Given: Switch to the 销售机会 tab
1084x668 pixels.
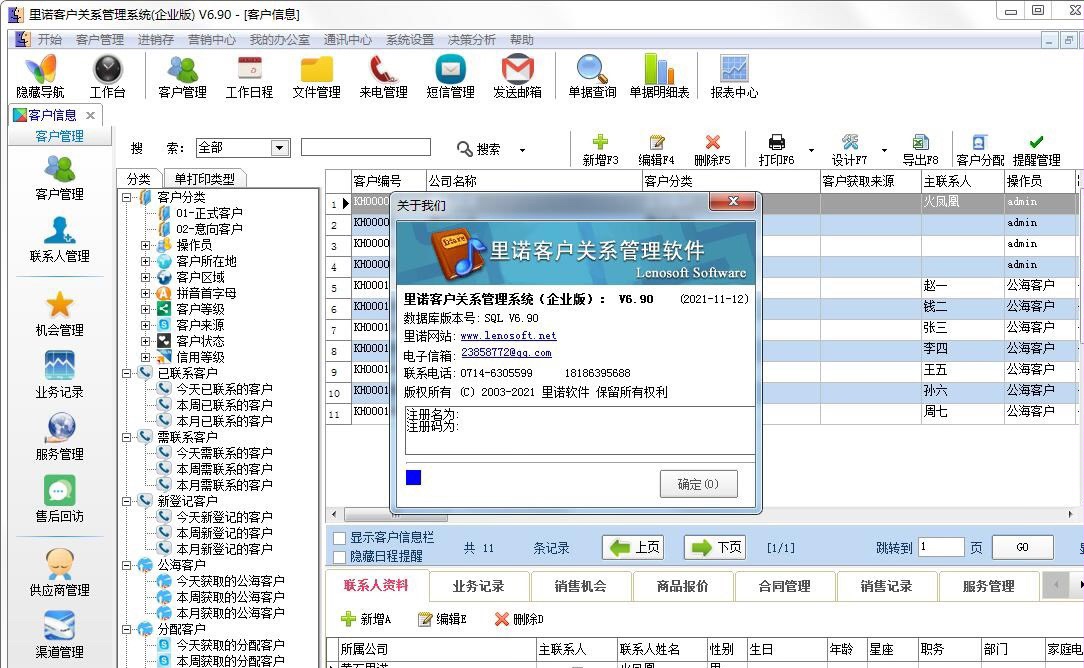Looking at the screenshot, I should (x=581, y=586).
